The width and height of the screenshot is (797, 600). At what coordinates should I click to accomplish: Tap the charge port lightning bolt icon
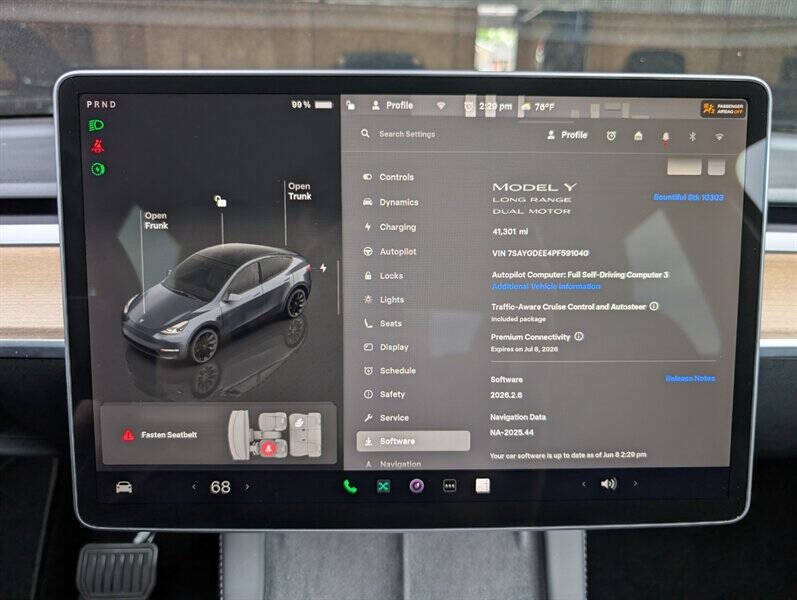[323, 267]
